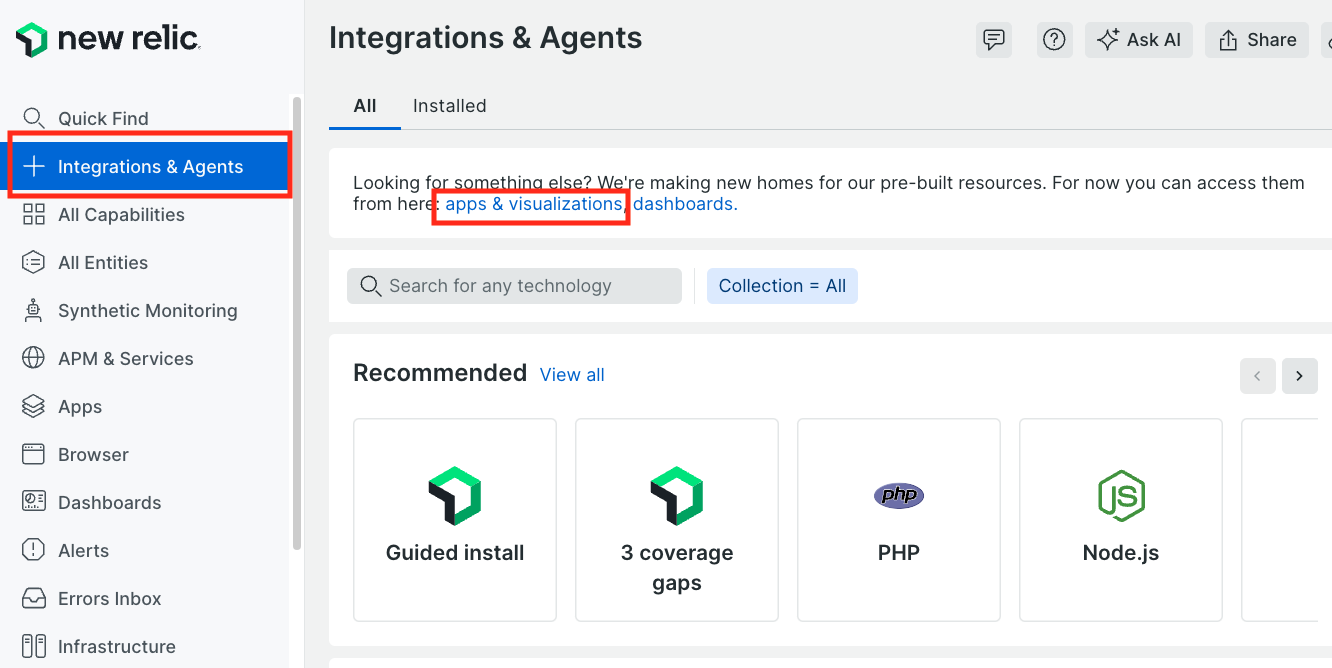Click View all next to Recommended

(x=572, y=375)
